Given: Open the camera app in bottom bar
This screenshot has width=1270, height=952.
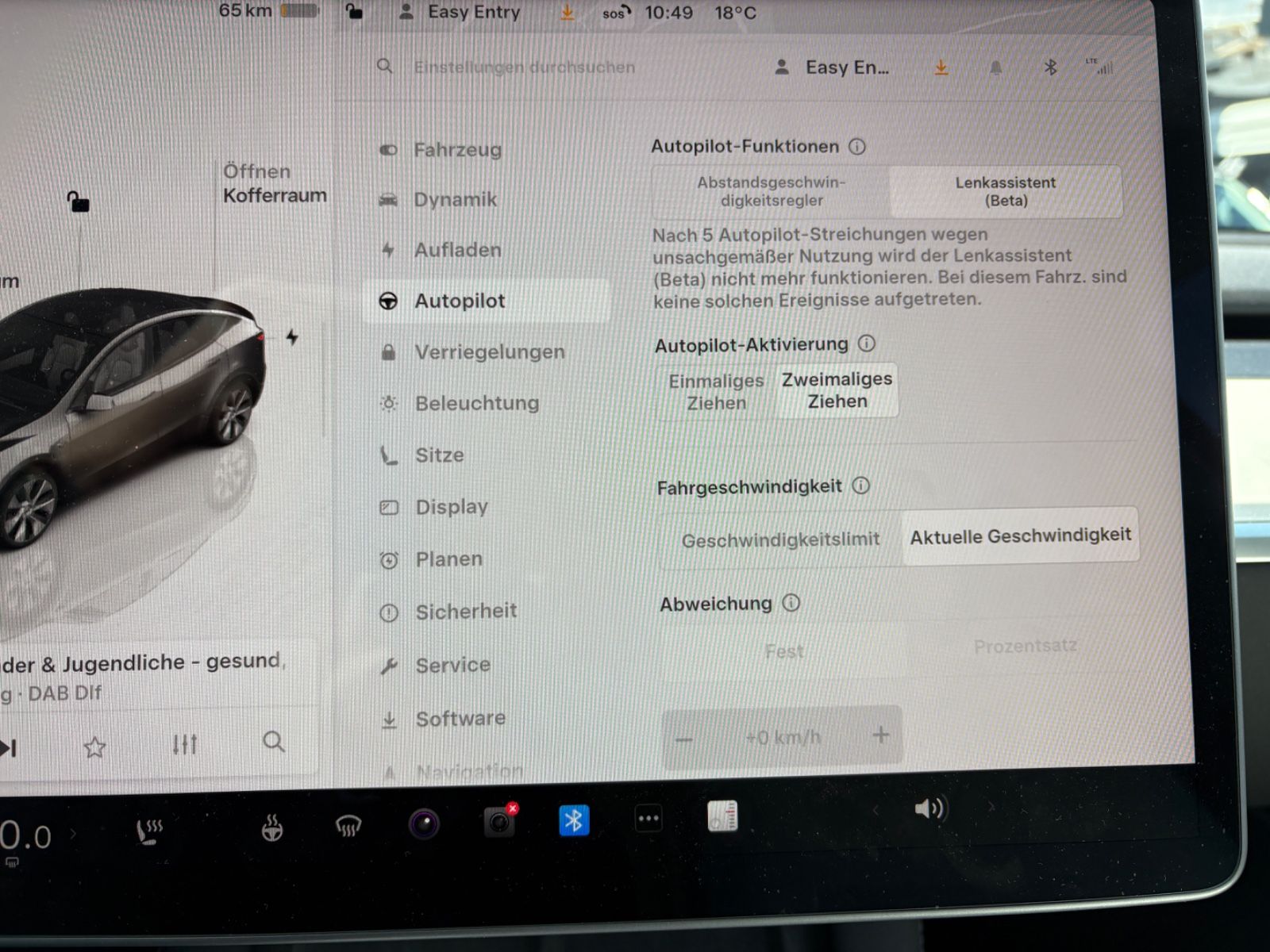Looking at the screenshot, I should [424, 824].
